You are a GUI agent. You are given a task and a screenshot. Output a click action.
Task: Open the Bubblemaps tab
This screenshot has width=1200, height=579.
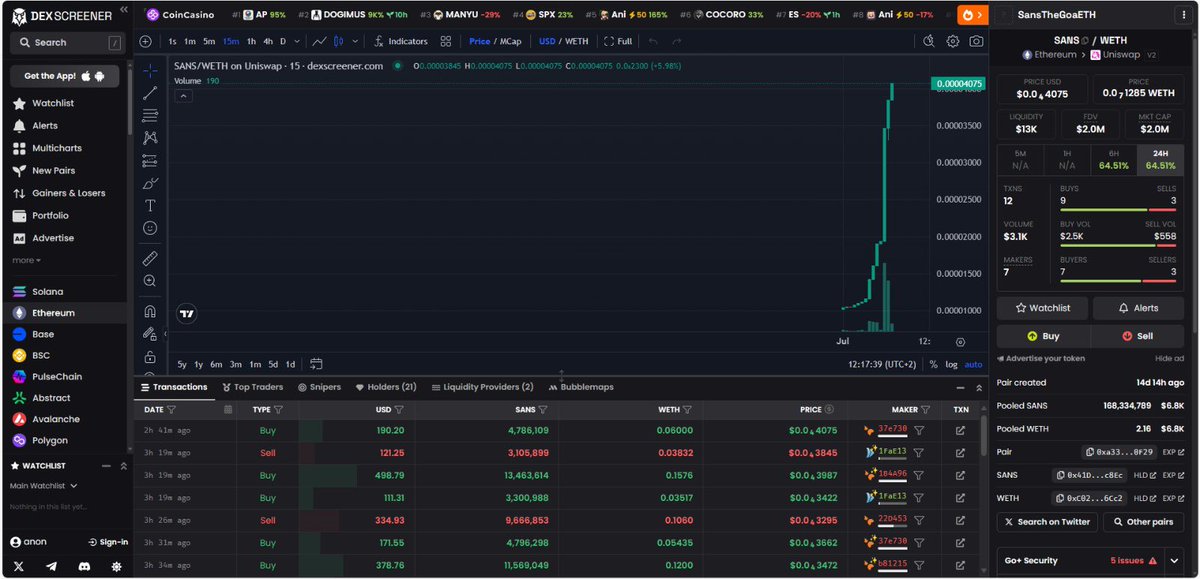point(581,387)
